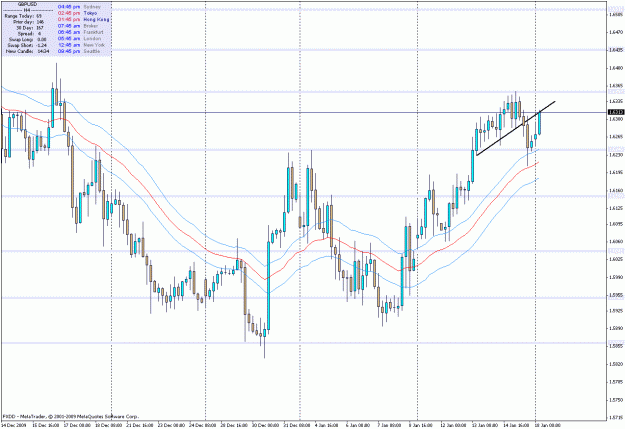
Task: Click the 4 Jan 16:00 time axis label
Action: tap(326, 425)
